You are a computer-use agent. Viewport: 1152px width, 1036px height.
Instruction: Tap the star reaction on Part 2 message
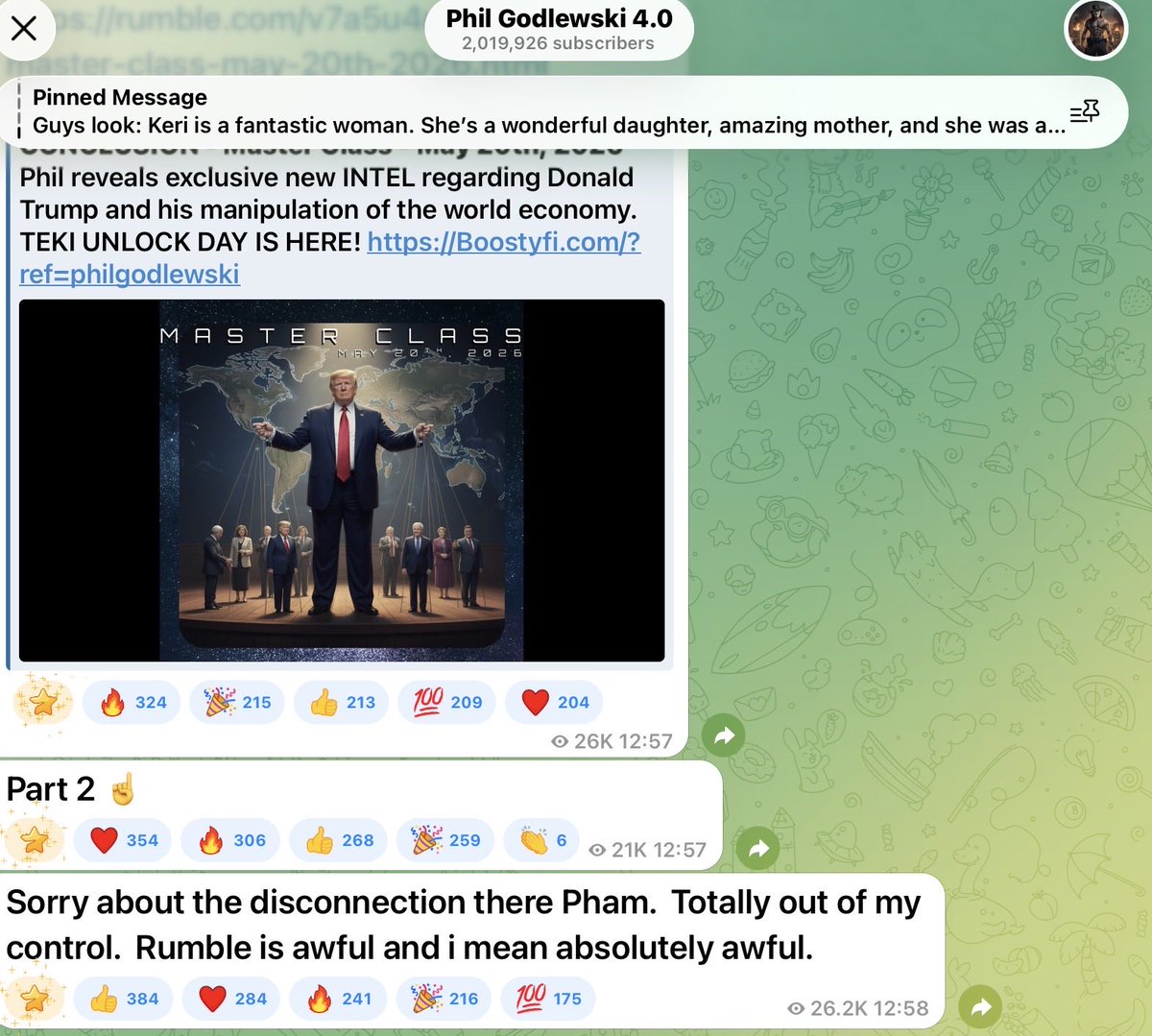[x=35, y=841]
